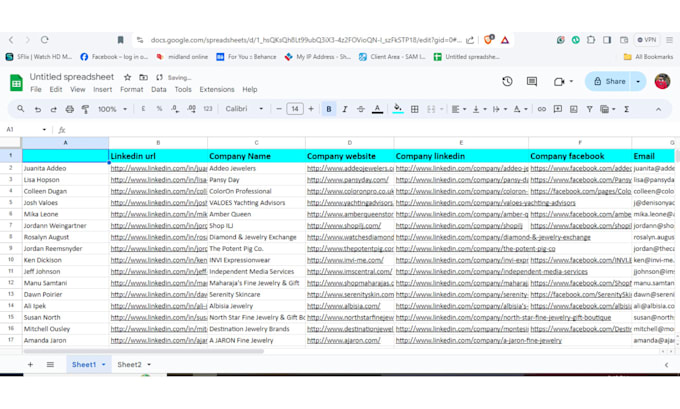Open the Edit menu
Image resolution: width=680 pixels, height=409 pixels.
point(56,89)
